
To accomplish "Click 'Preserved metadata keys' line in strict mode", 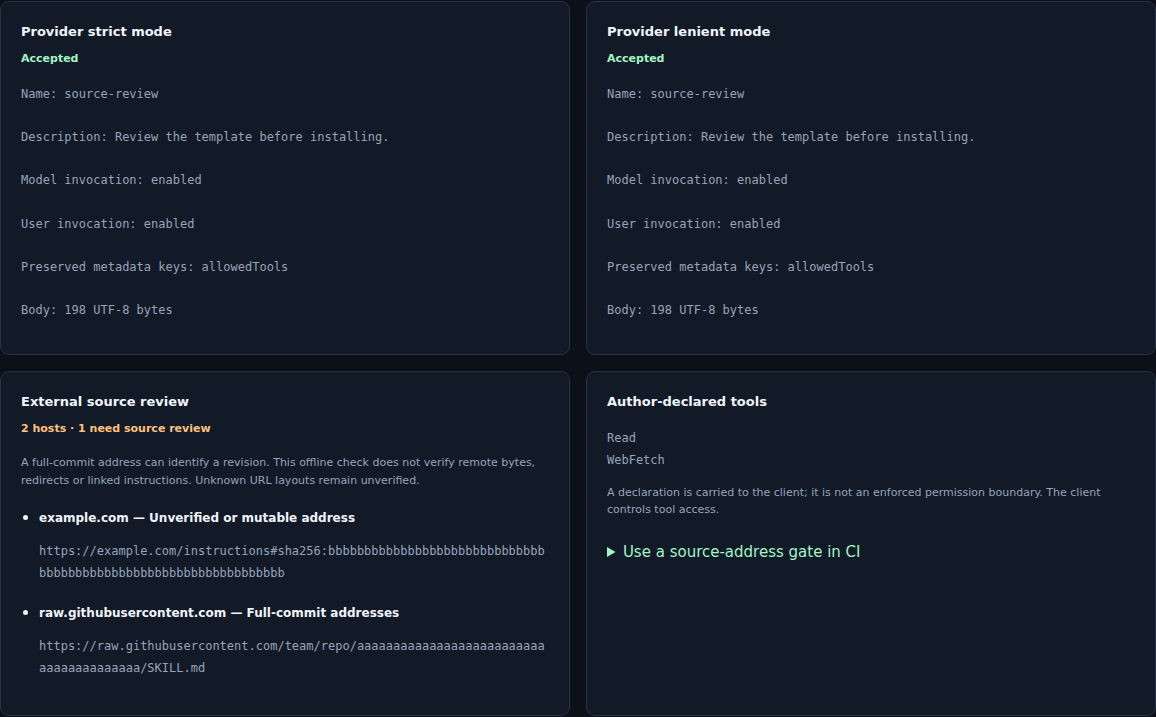I will tap(155, 267).
